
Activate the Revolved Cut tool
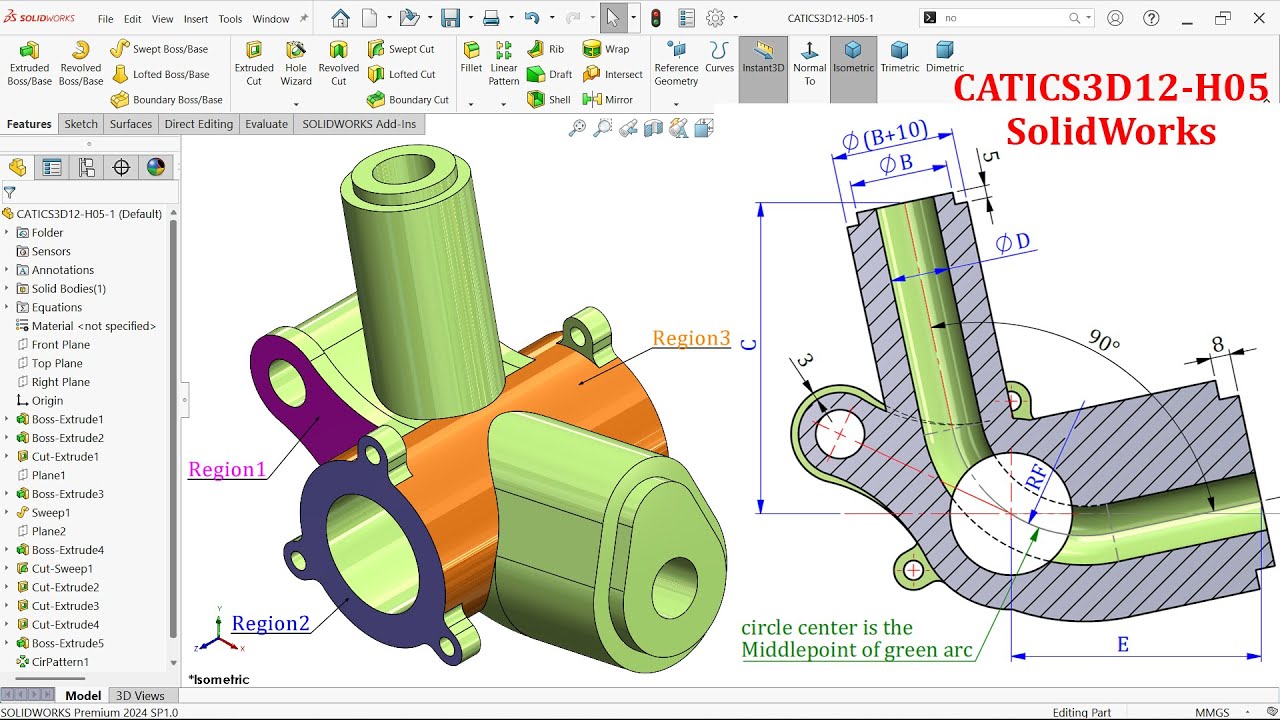338,64
